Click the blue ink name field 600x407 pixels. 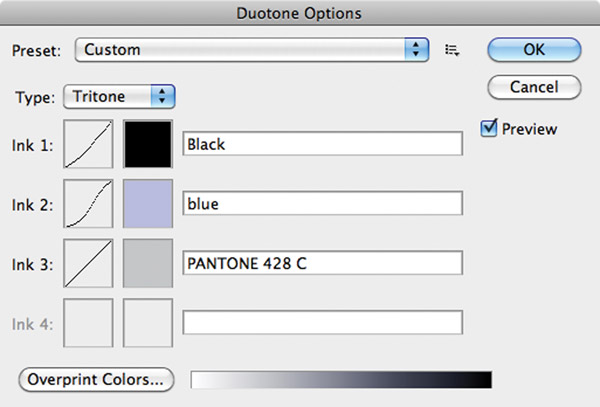pos(322,203)
